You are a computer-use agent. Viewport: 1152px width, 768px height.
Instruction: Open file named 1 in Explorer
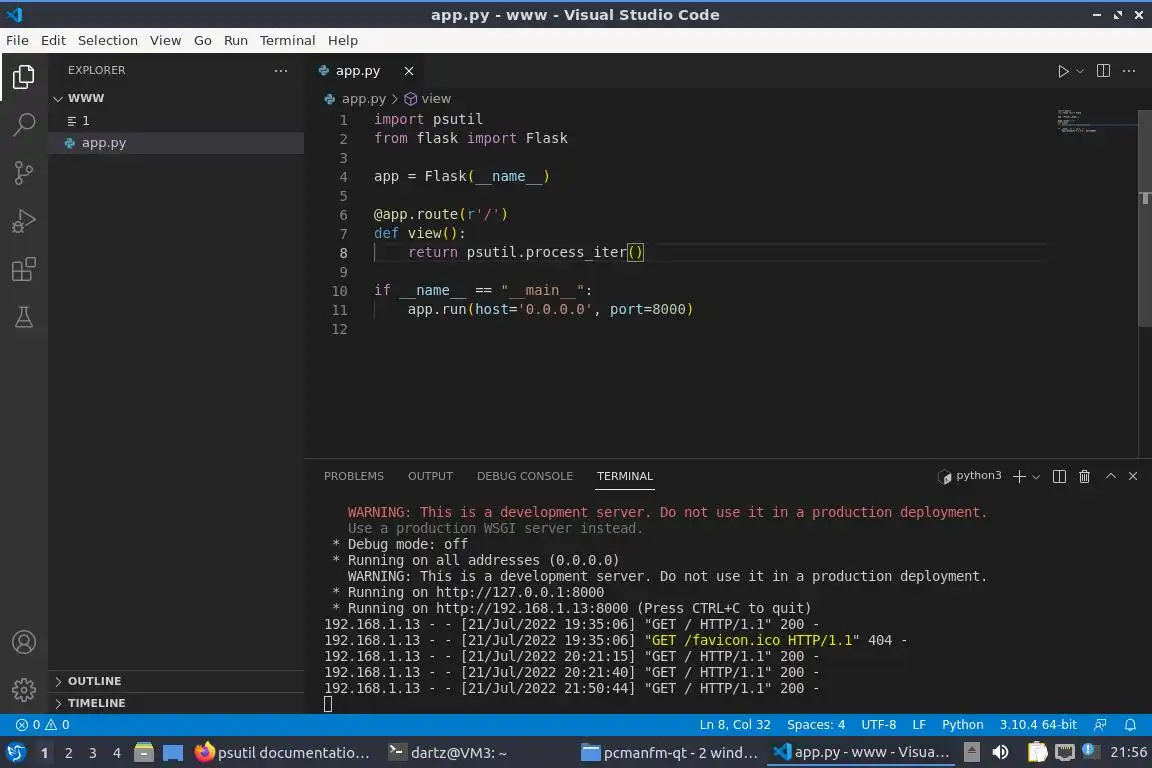[176, 121]
